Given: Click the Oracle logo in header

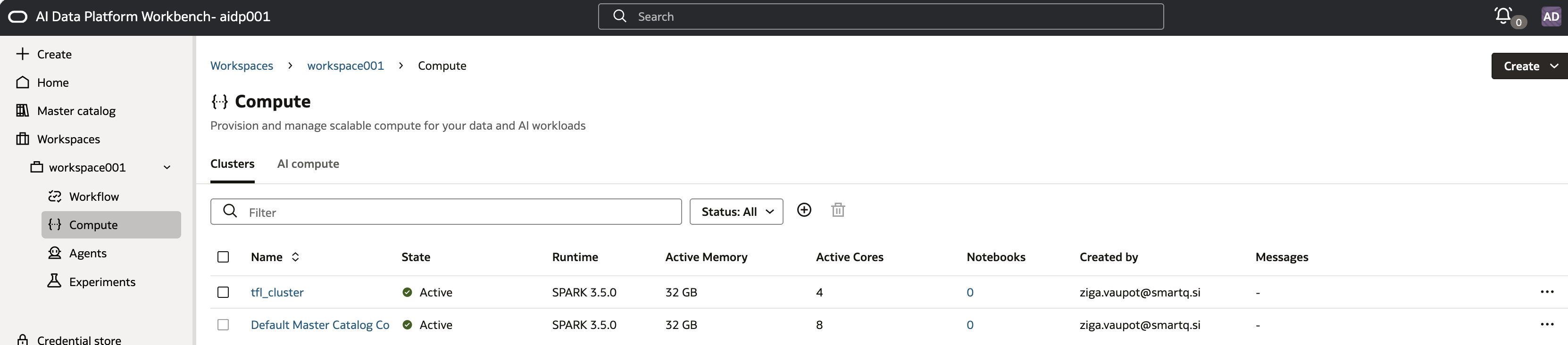Looking at the screenshot, I should tap(17, 16).
